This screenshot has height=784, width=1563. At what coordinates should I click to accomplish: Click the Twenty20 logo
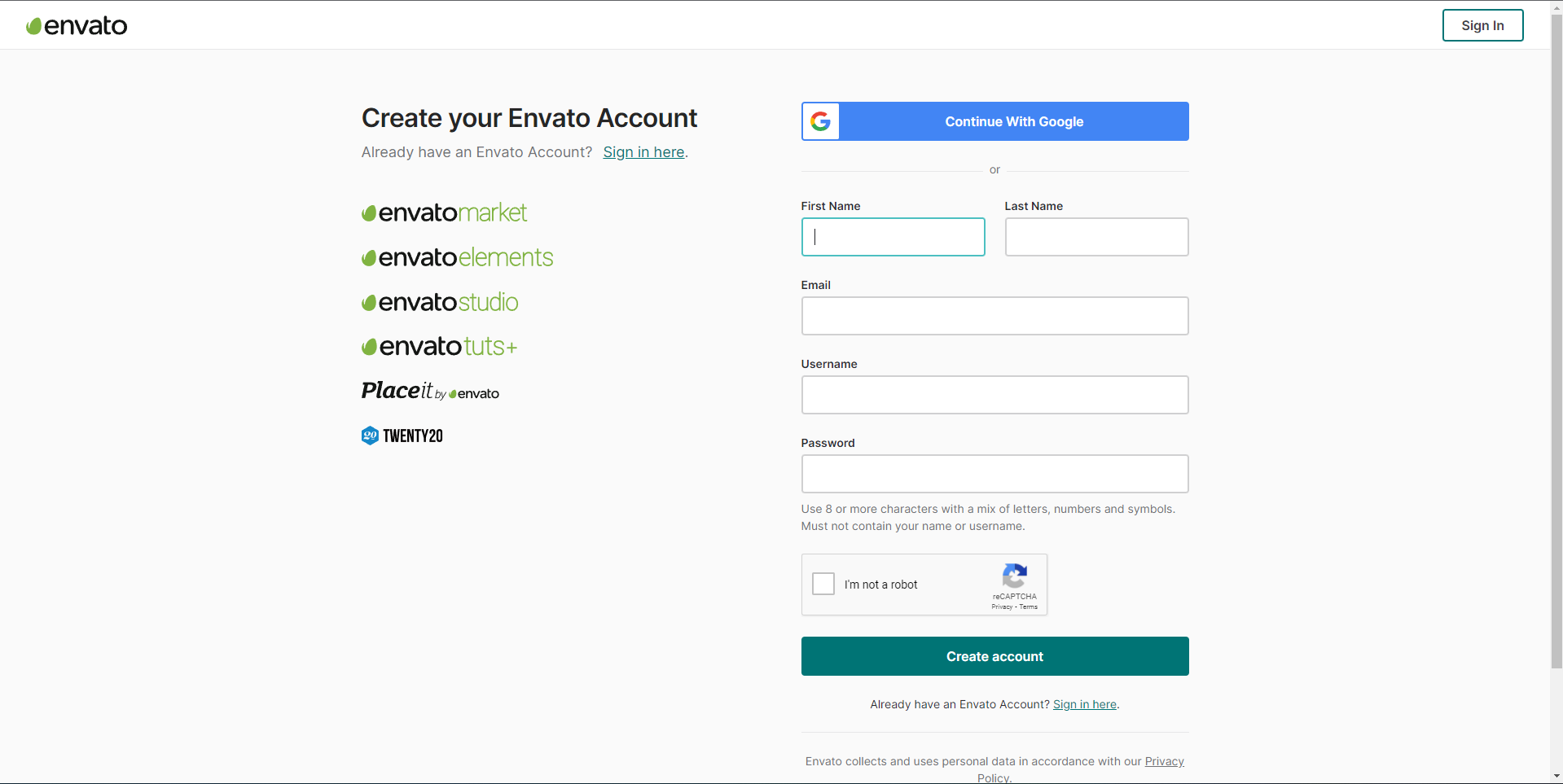[402, 436]
